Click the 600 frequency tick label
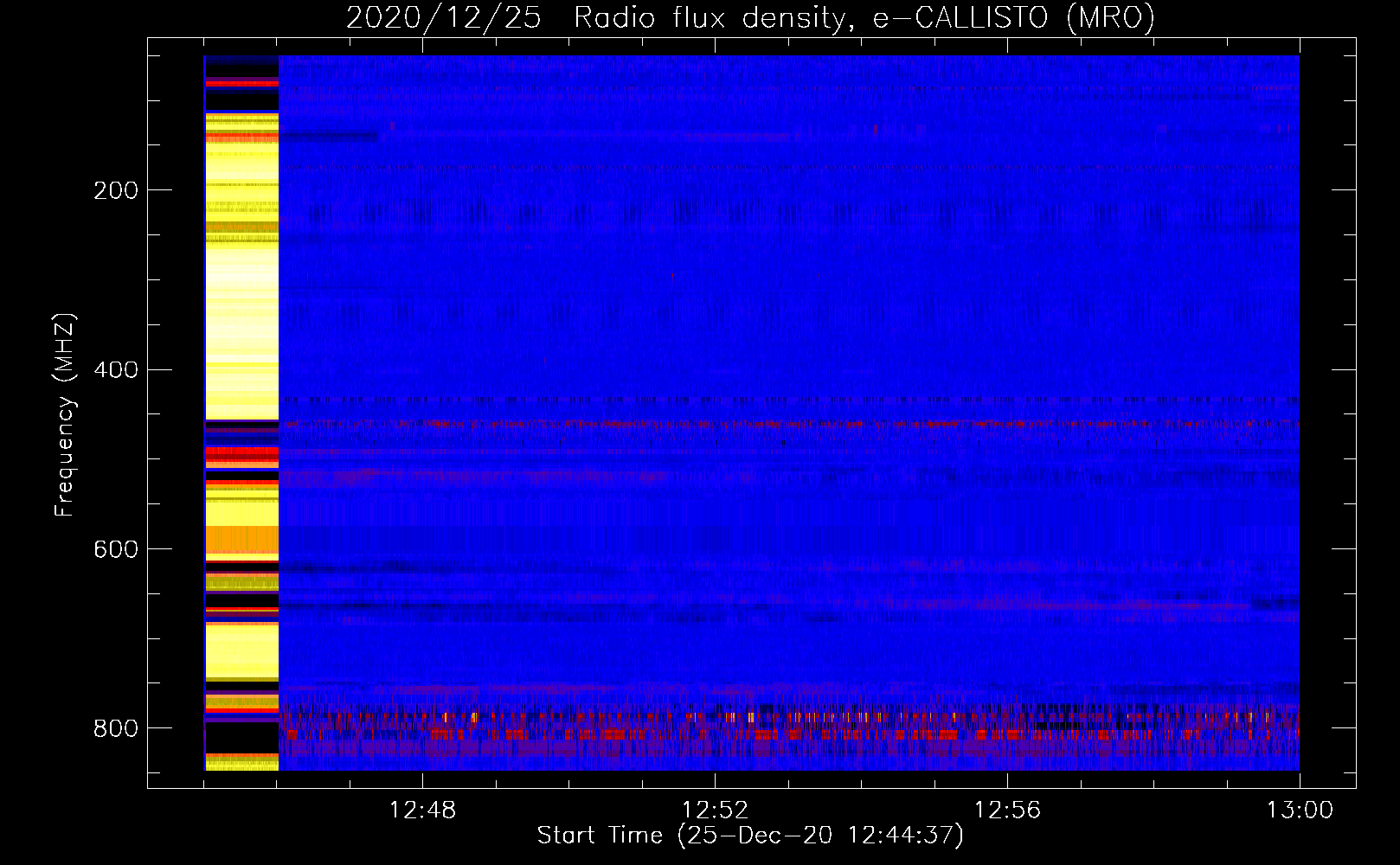This screenshot has width=1400, height=865. pos(115,549)
